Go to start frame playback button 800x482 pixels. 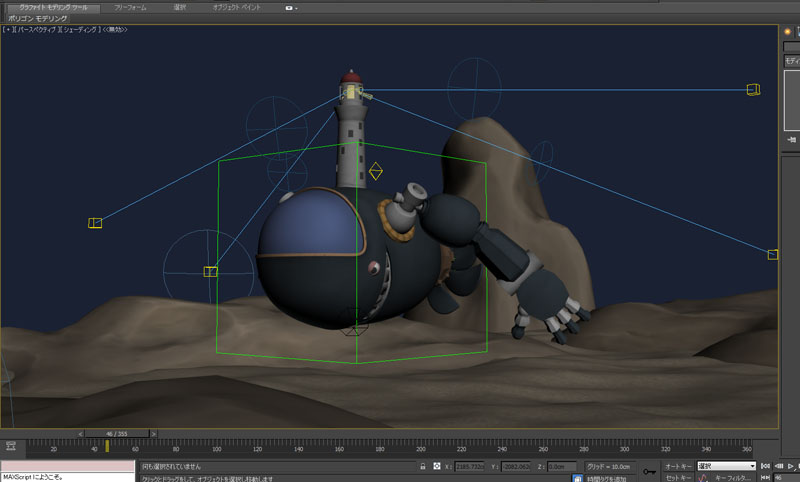[x=765, y=466]
